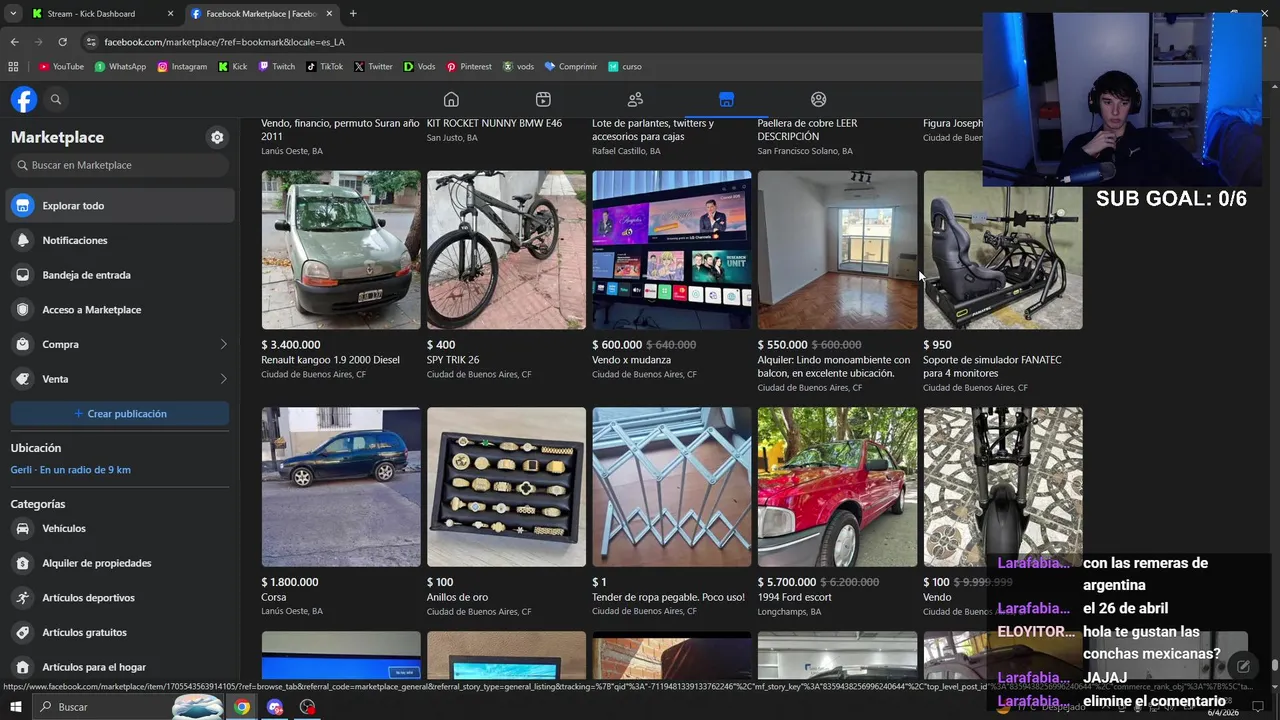Screen dimensions: 1280x720
Task: Open Marketplace settings gear
Action: [217, 137]
